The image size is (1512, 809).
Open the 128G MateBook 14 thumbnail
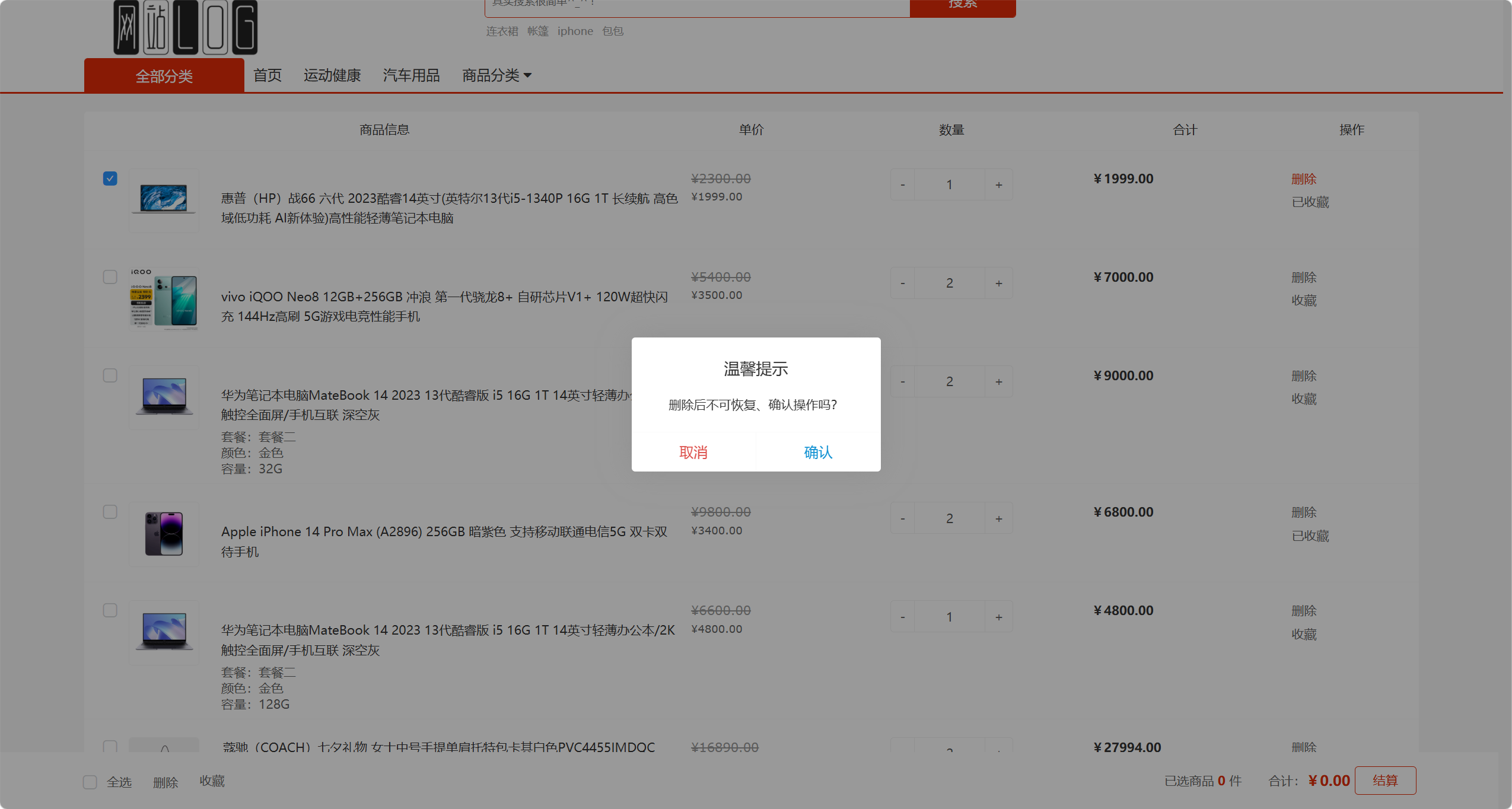coord(164,632)
